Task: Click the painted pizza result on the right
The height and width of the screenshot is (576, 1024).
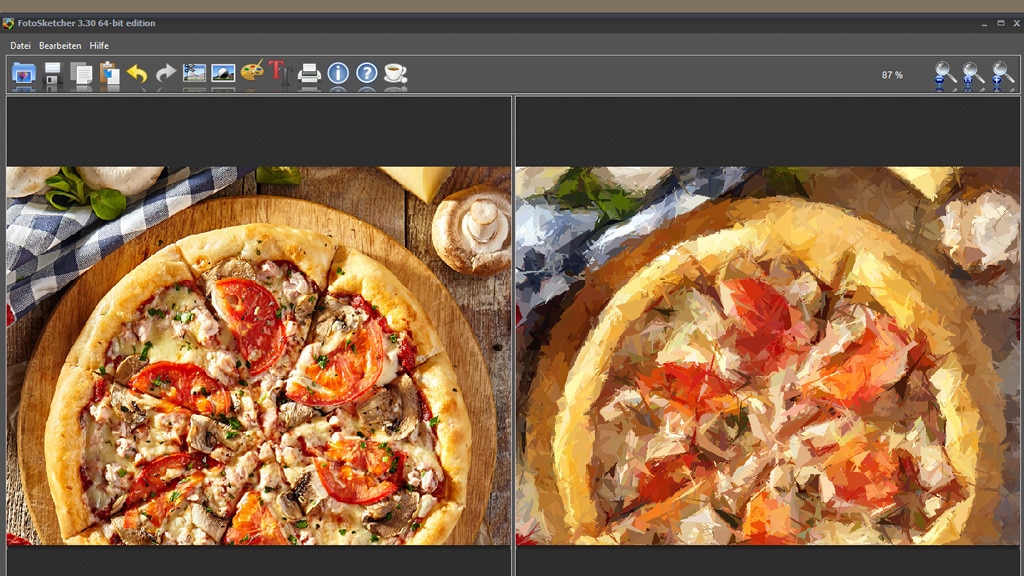Action: point(767,356)
